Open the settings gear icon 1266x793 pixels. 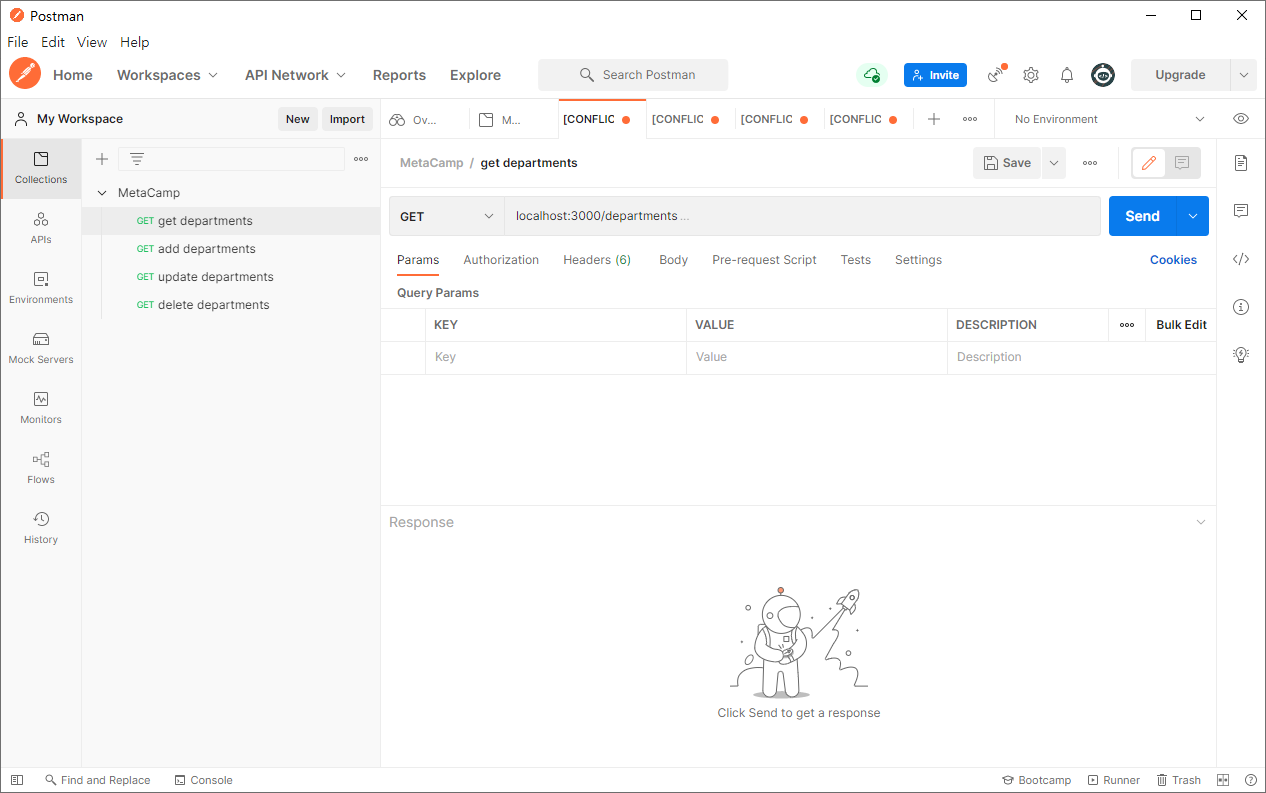coord(1031,75)
